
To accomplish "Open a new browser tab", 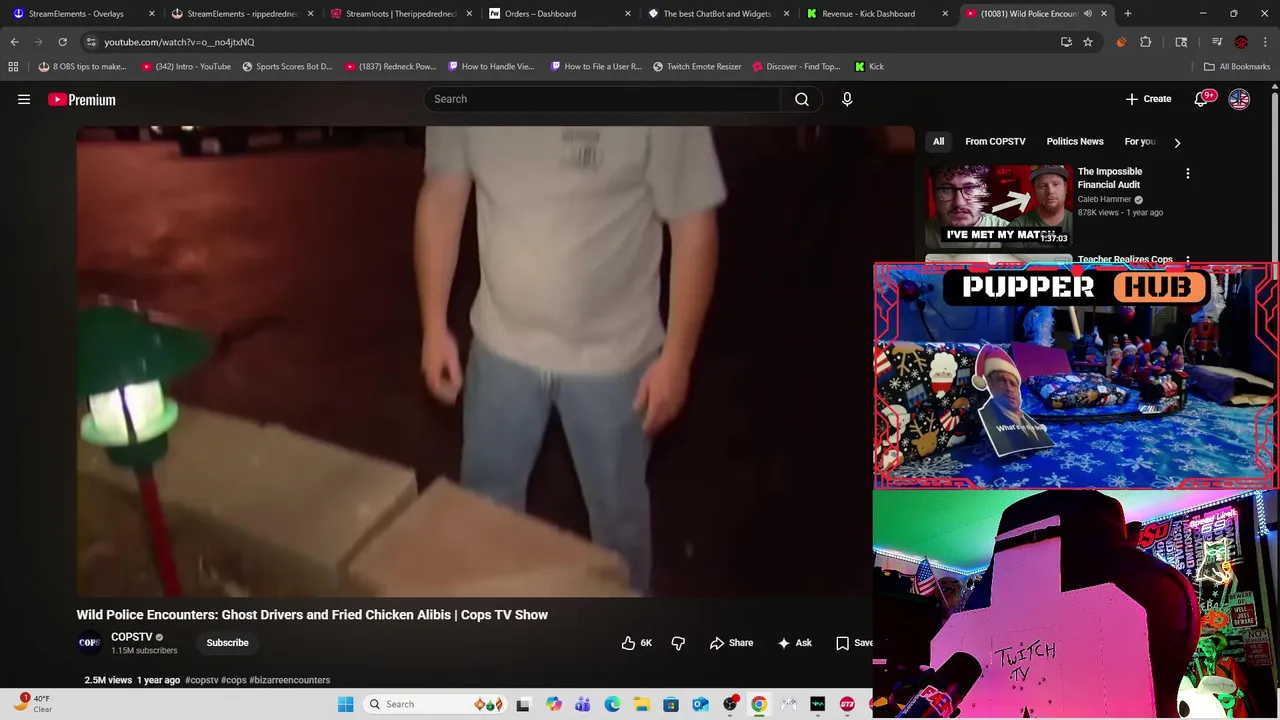I will [x=1128, y=14].
